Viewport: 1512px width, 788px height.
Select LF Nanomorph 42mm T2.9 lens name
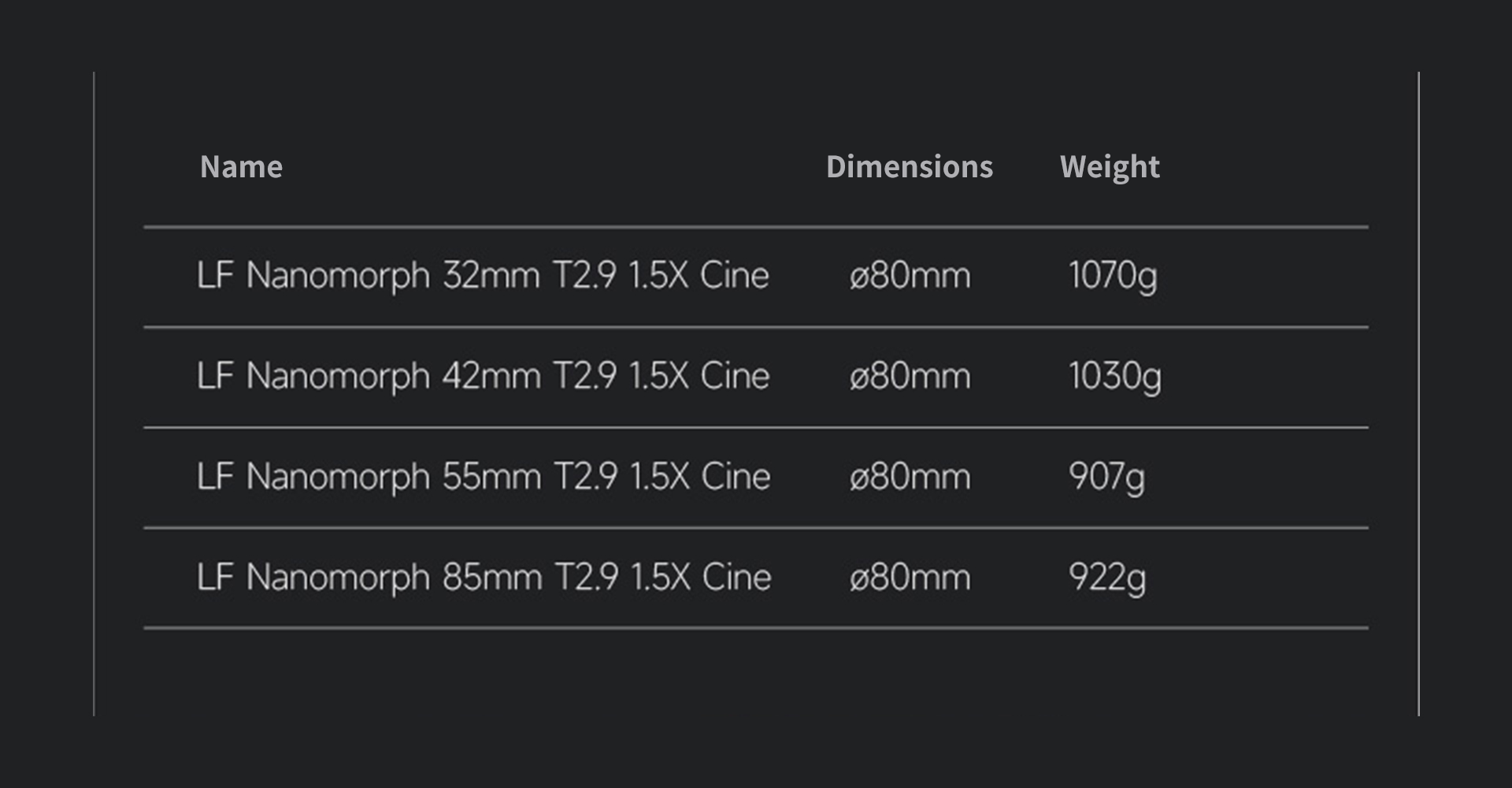click(482, 376)
